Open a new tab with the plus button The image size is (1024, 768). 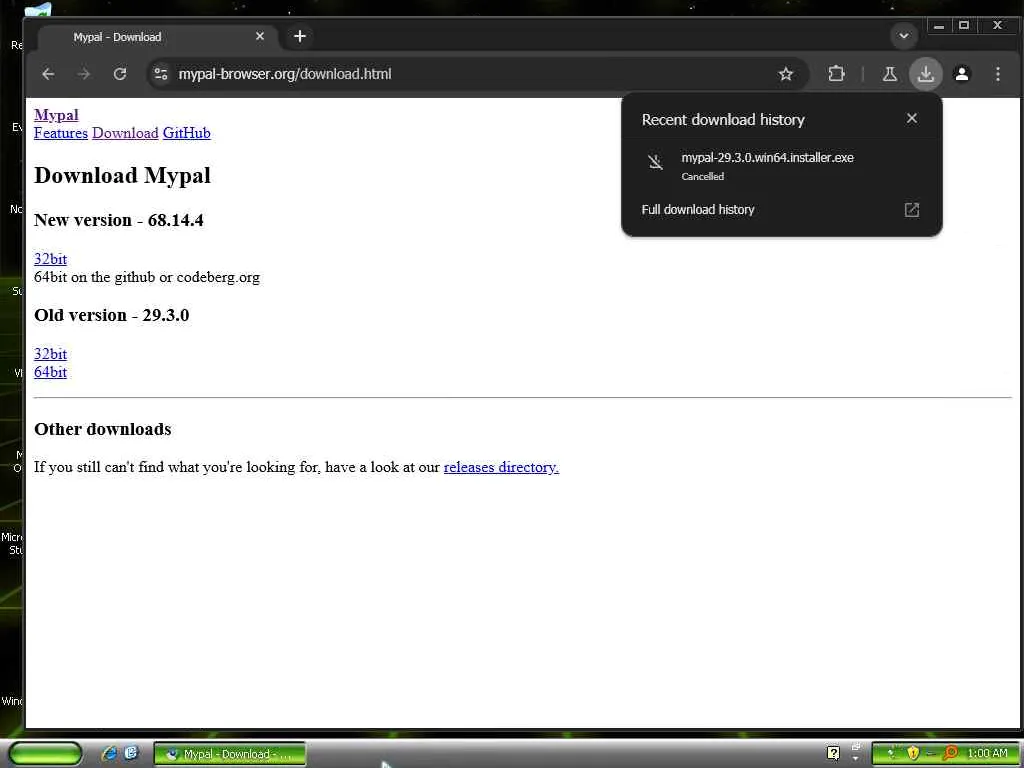(x=300, y=36)
